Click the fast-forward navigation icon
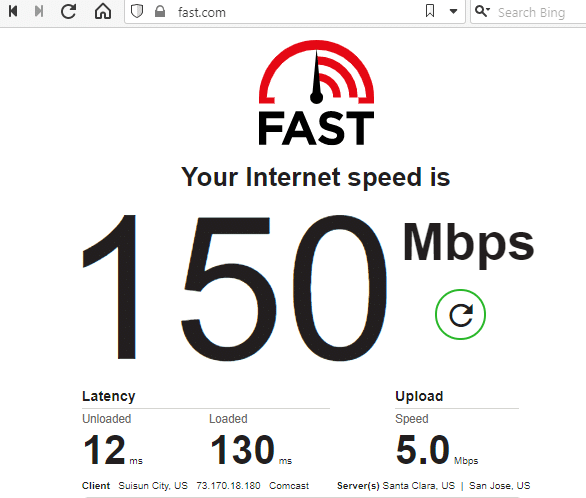This screenshot has height=498, width=586. [x=39, y=11]
